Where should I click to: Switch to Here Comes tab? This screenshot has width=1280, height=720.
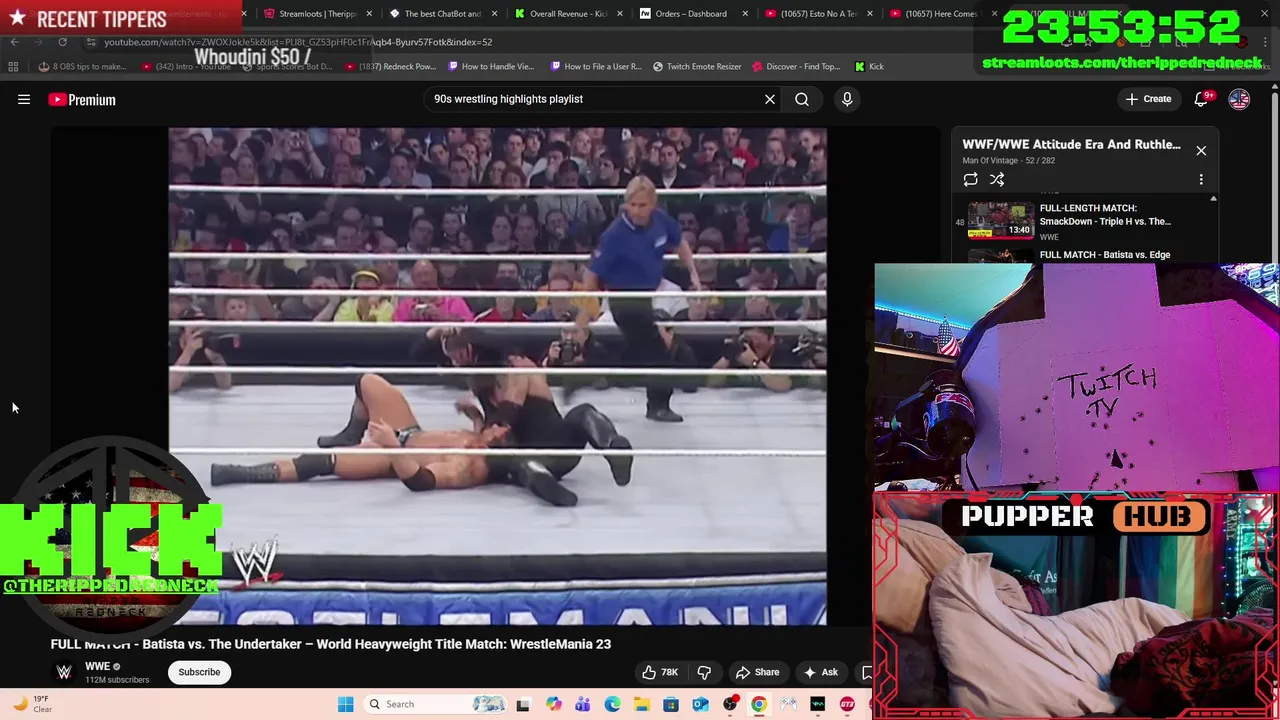pos(940,14)
